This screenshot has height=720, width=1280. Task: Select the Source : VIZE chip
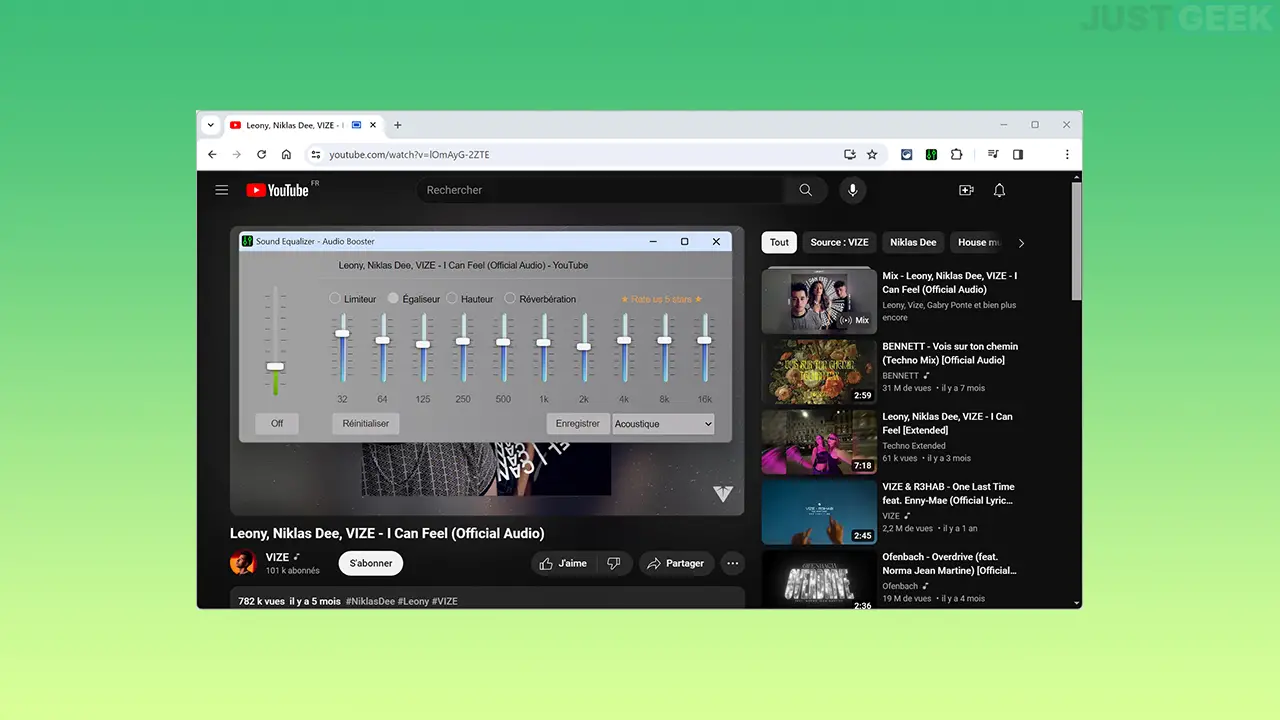(839, 242)
